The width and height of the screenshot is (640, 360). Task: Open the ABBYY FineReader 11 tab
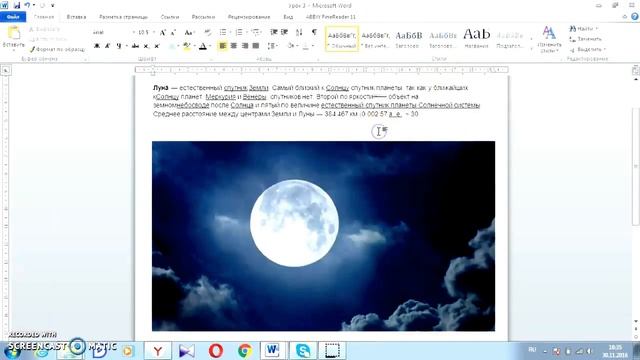[331, 17]
